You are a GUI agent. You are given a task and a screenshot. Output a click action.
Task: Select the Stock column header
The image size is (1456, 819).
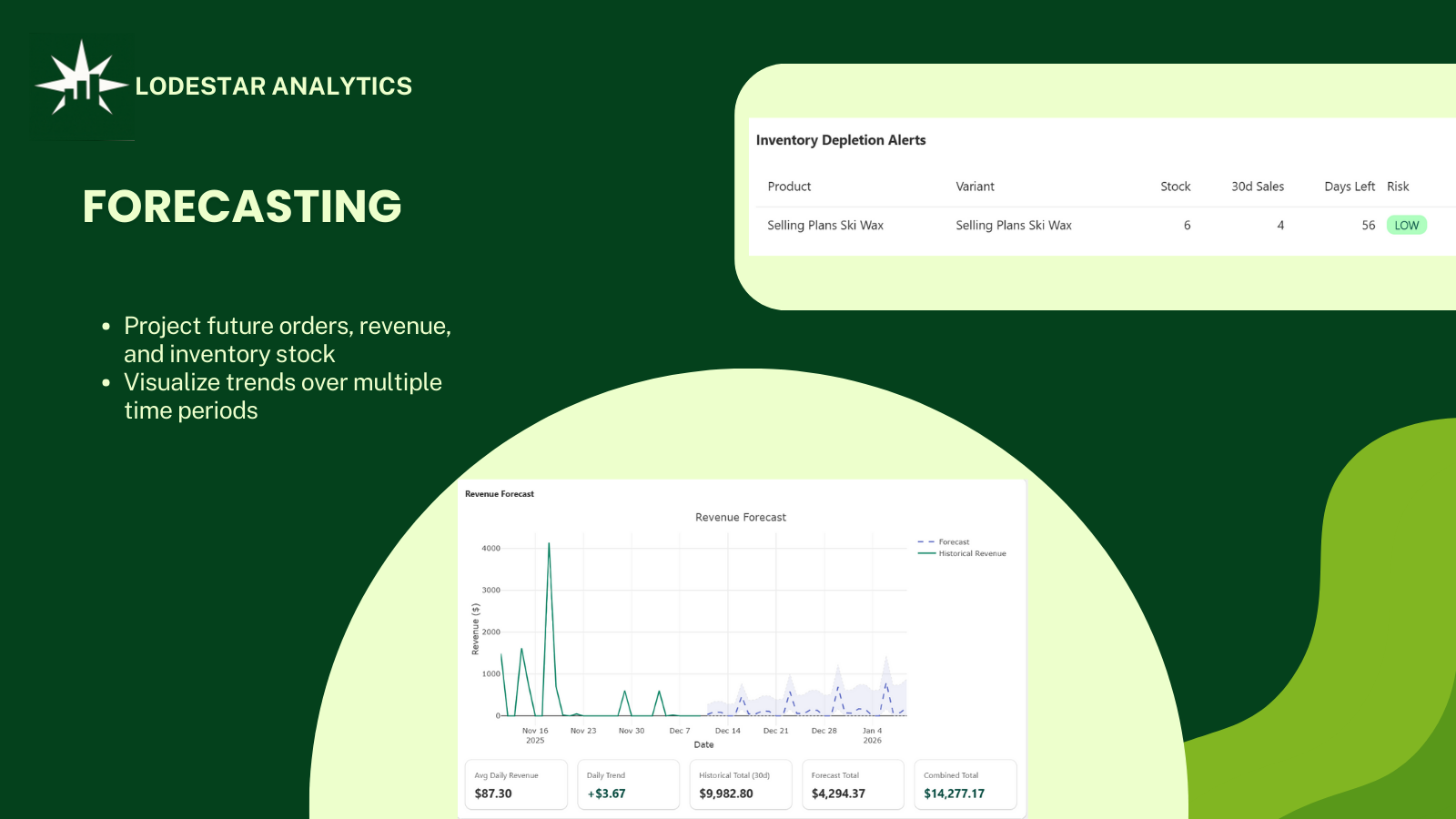(1175, 187)
